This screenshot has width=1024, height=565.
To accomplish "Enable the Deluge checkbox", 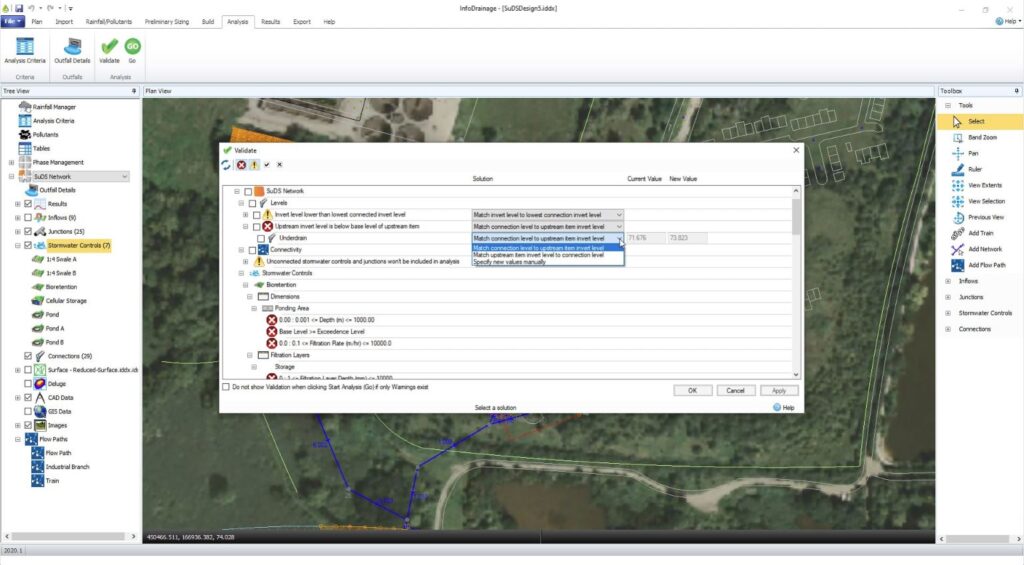I will point(28,383).
